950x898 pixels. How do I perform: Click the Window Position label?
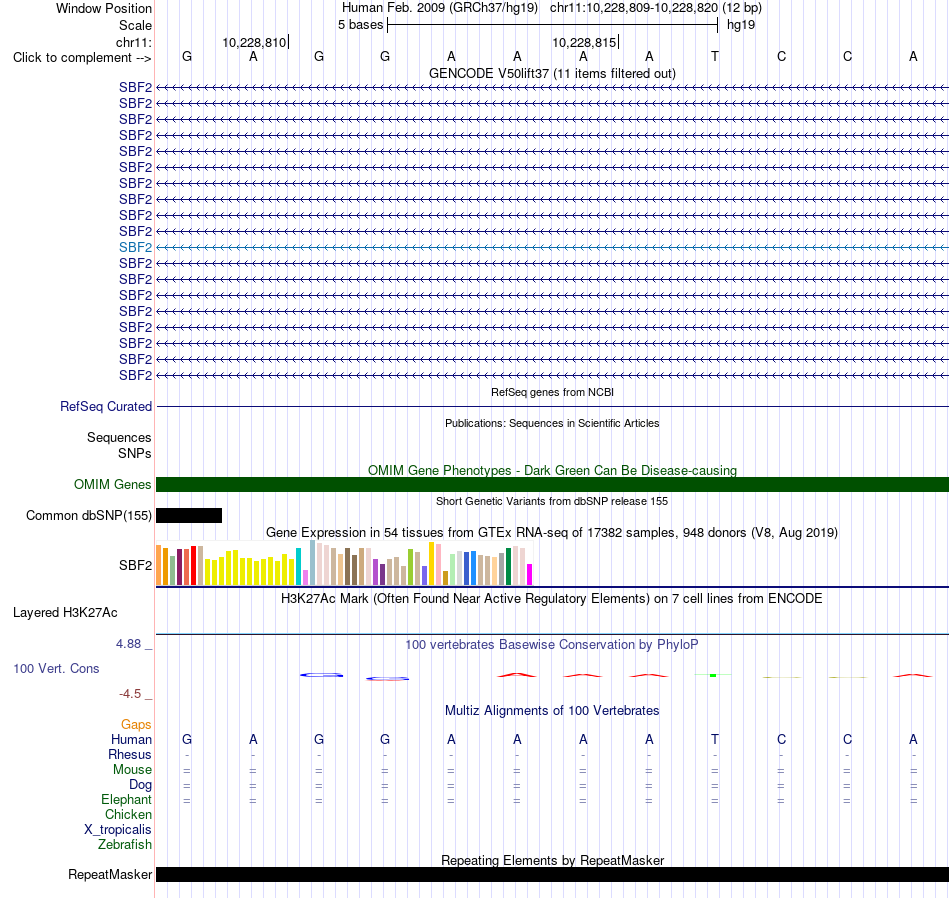pyautogui.click(x=104, y=8)
